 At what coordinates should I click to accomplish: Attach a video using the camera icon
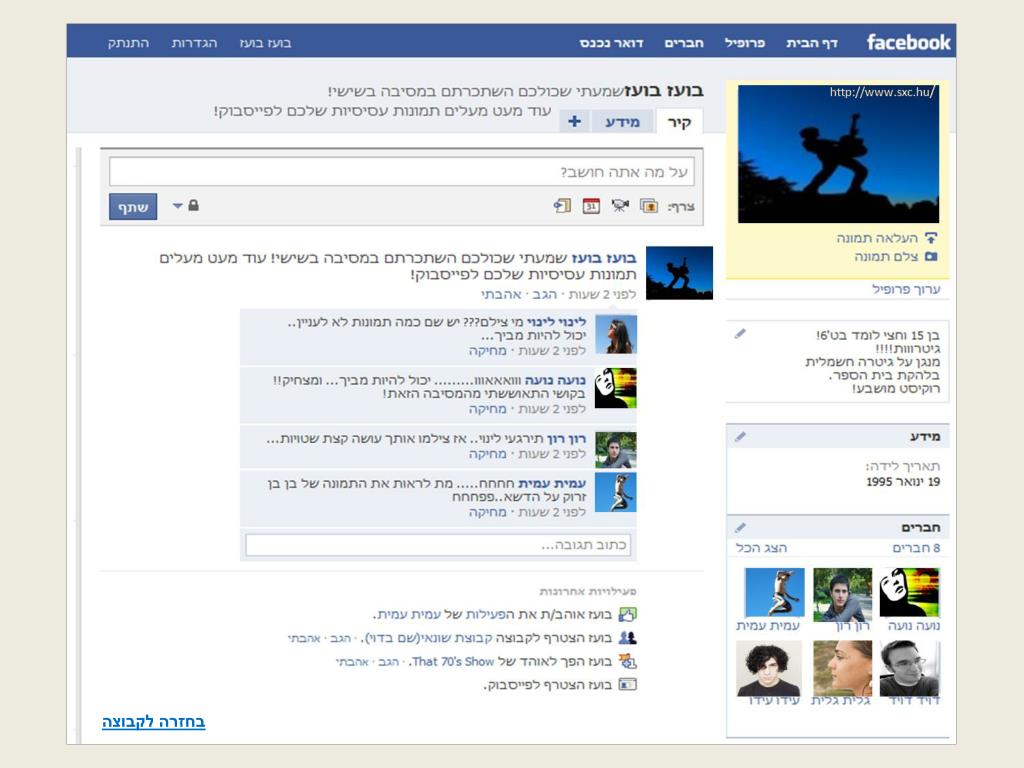tap(620, 206)
